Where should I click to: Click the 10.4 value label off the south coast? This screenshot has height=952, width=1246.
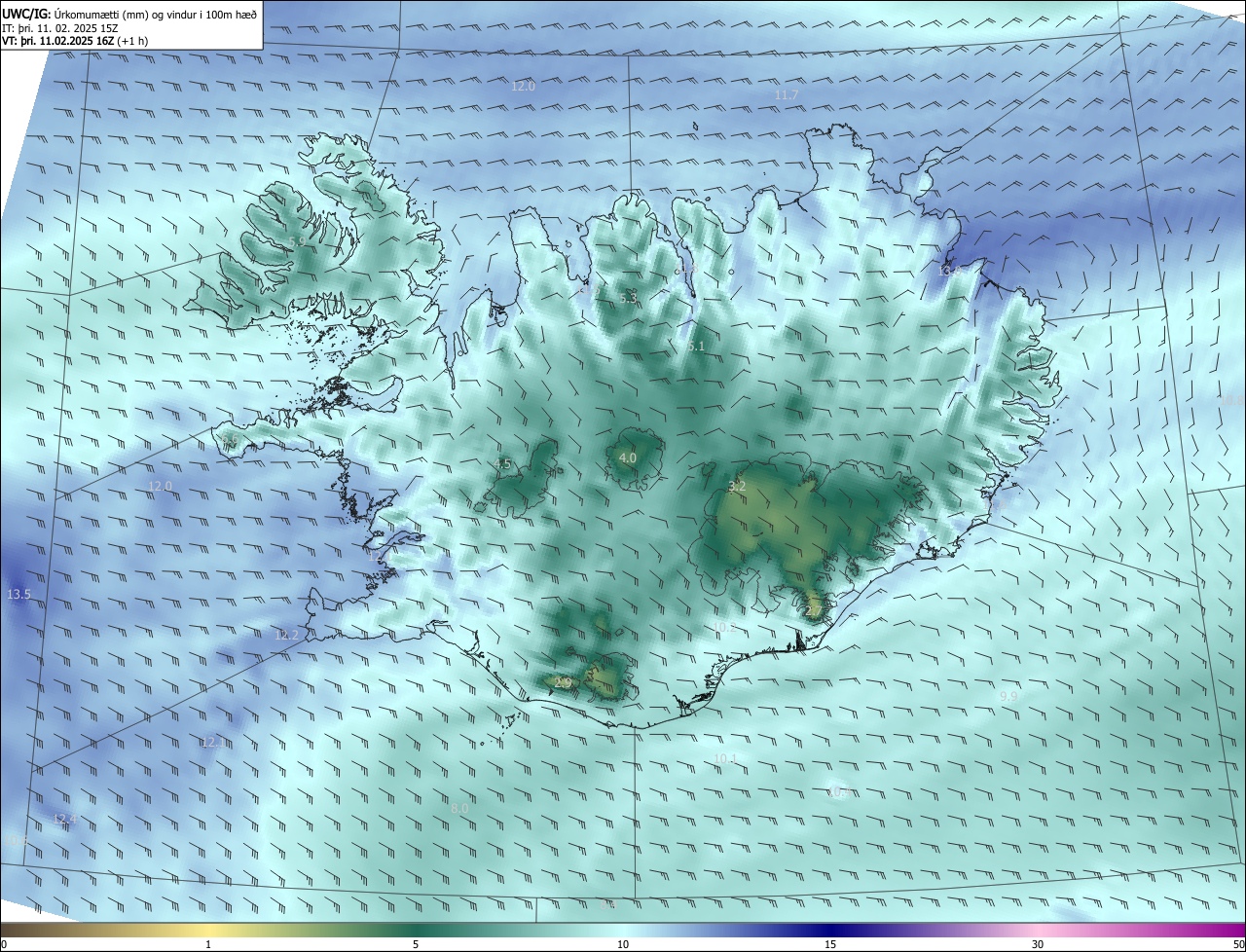click(x=838, y=793)
